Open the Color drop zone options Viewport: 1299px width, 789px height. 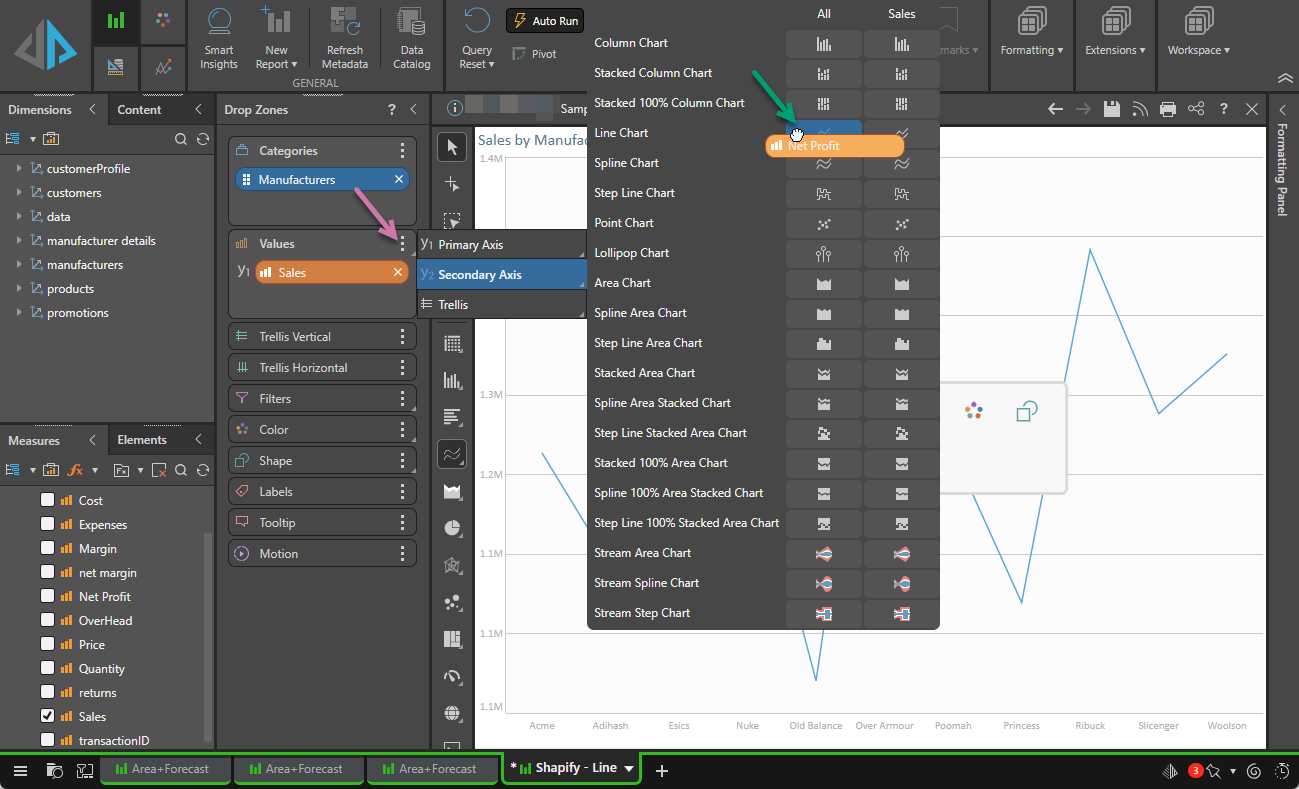click(x=402, y=430)
